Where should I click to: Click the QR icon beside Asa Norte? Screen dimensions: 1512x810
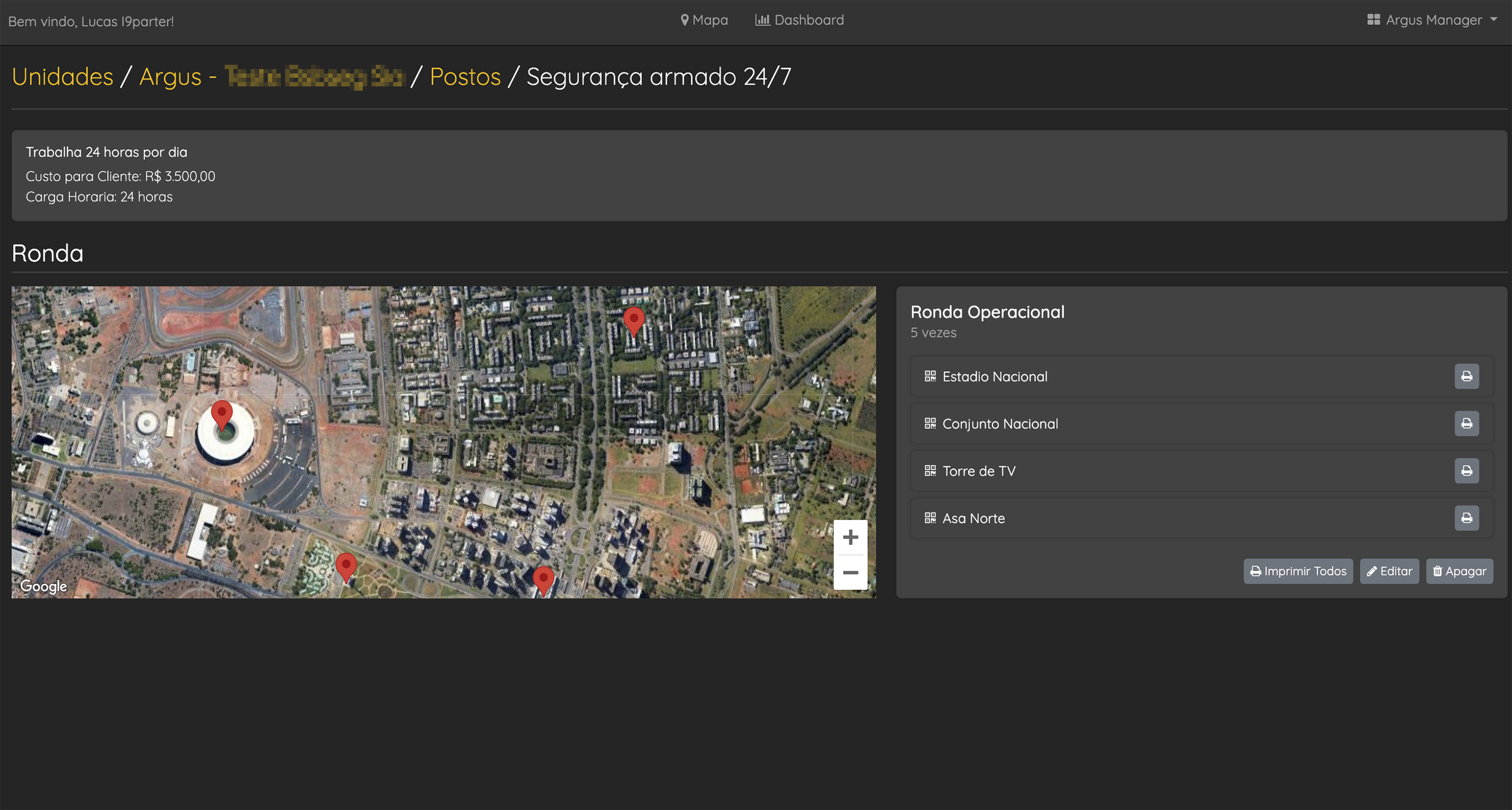tap(930, 518)
